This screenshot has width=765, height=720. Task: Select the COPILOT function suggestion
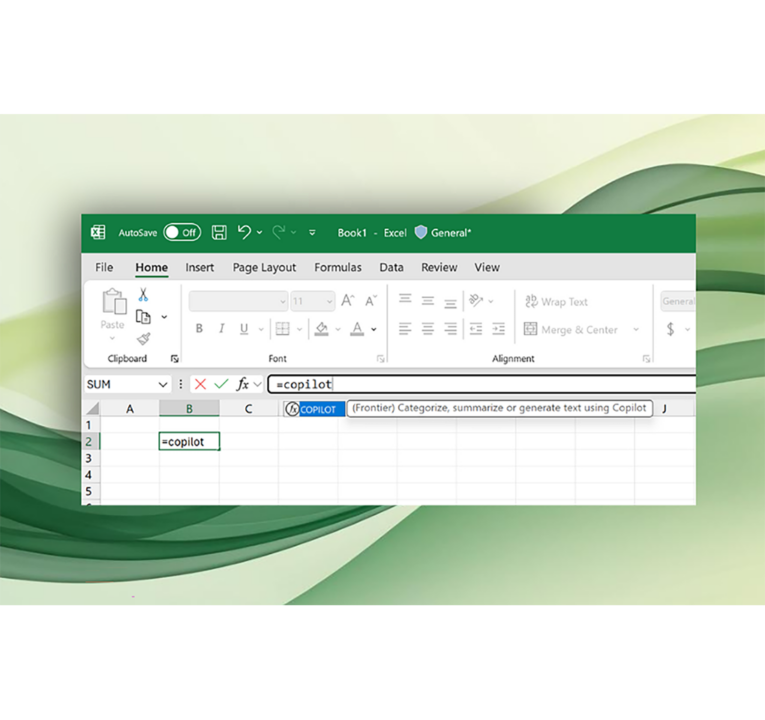point(314,409)
